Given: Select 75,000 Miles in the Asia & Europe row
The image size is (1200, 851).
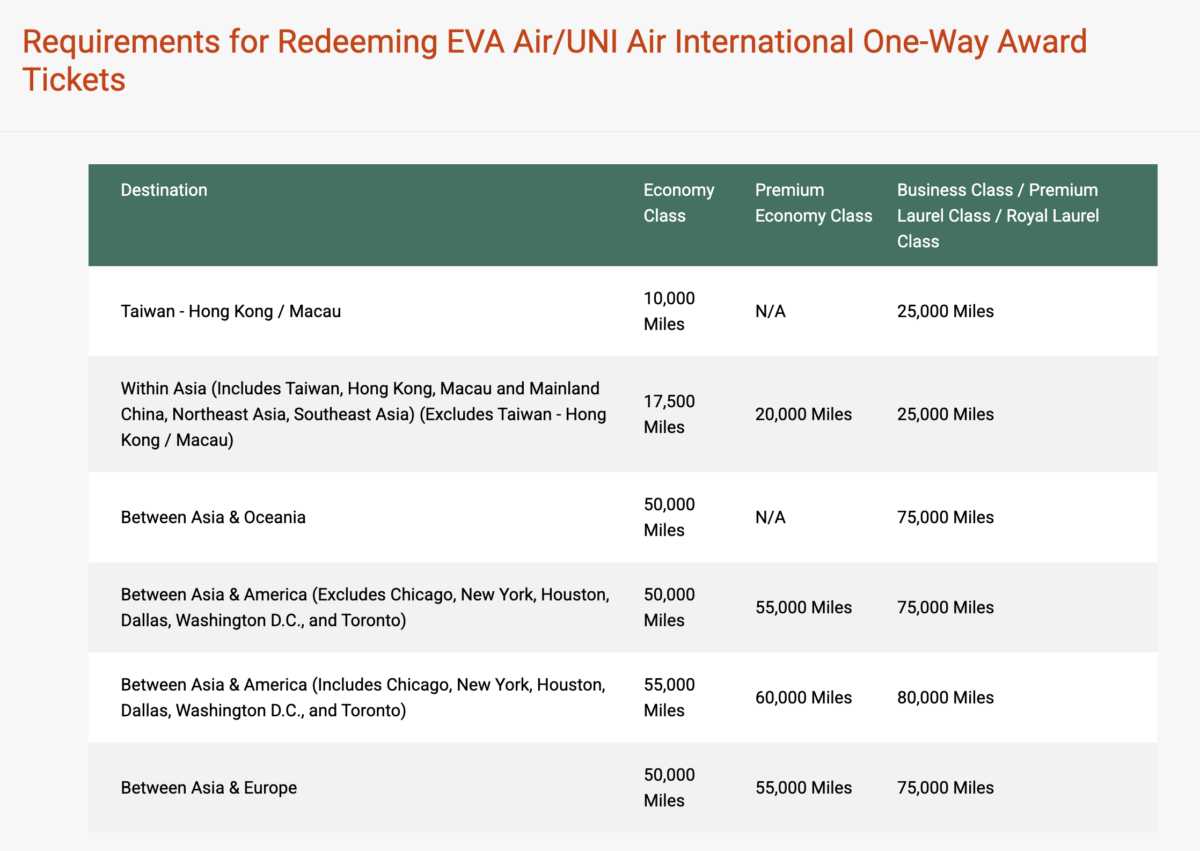Looking at the screenshot, I should coord(945,788).
